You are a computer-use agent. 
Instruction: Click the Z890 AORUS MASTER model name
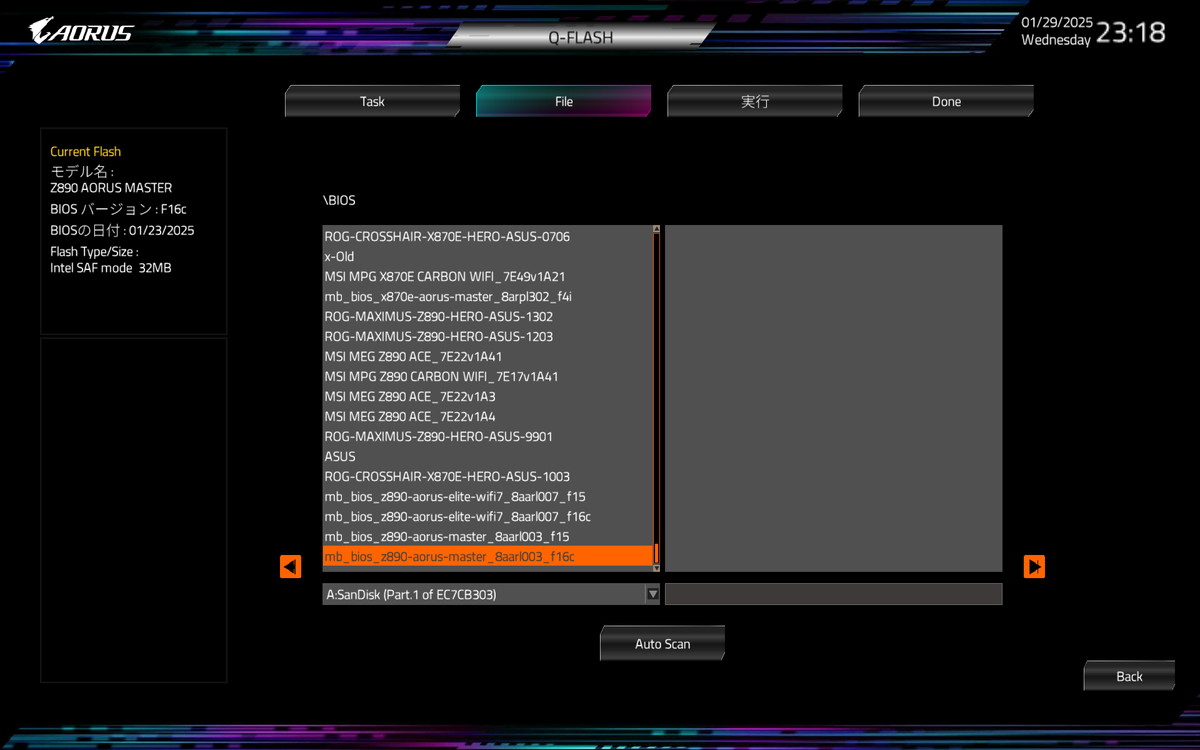(x=111, y=187)
